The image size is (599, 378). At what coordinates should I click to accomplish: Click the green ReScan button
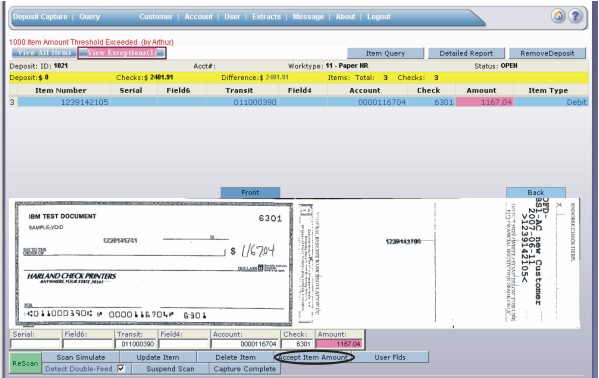25,363
